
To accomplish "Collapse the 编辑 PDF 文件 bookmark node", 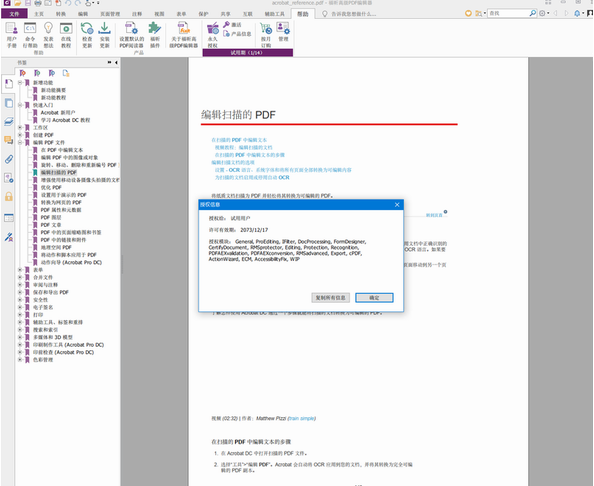I will pos(20,142).
